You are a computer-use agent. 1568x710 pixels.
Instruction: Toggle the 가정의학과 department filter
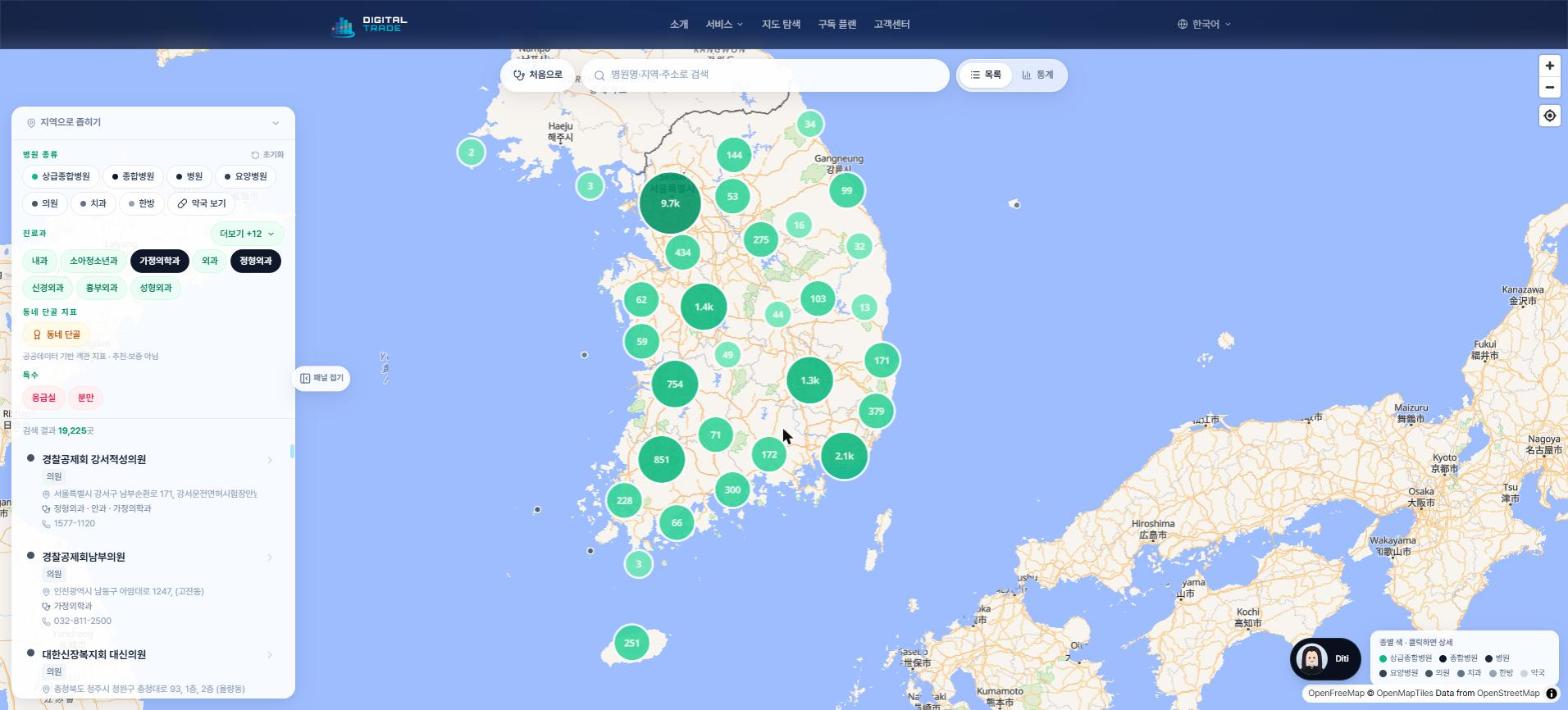(x=159, y=261)
